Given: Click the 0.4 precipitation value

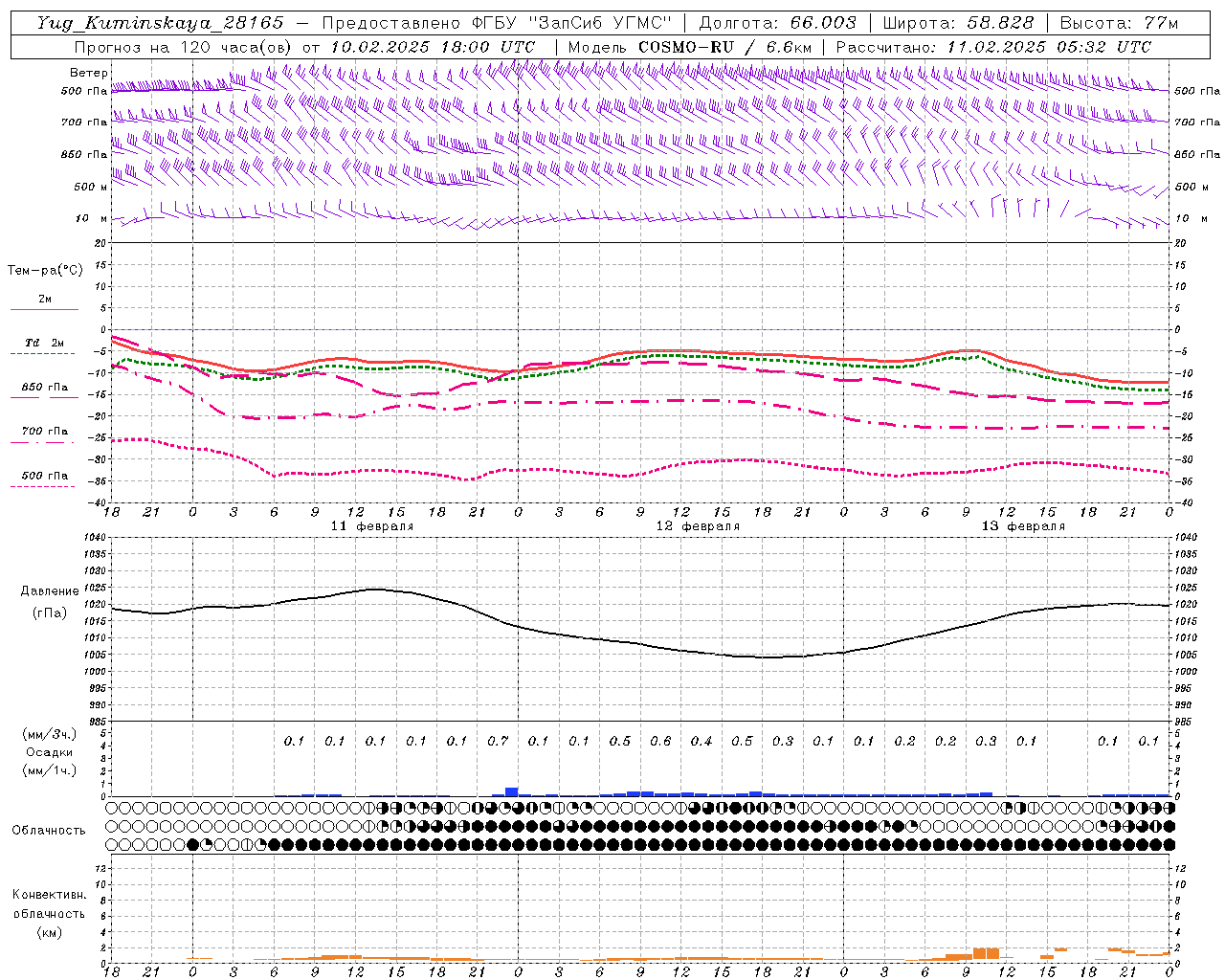Looking at the screenshot, I should [x=702, y=742].
